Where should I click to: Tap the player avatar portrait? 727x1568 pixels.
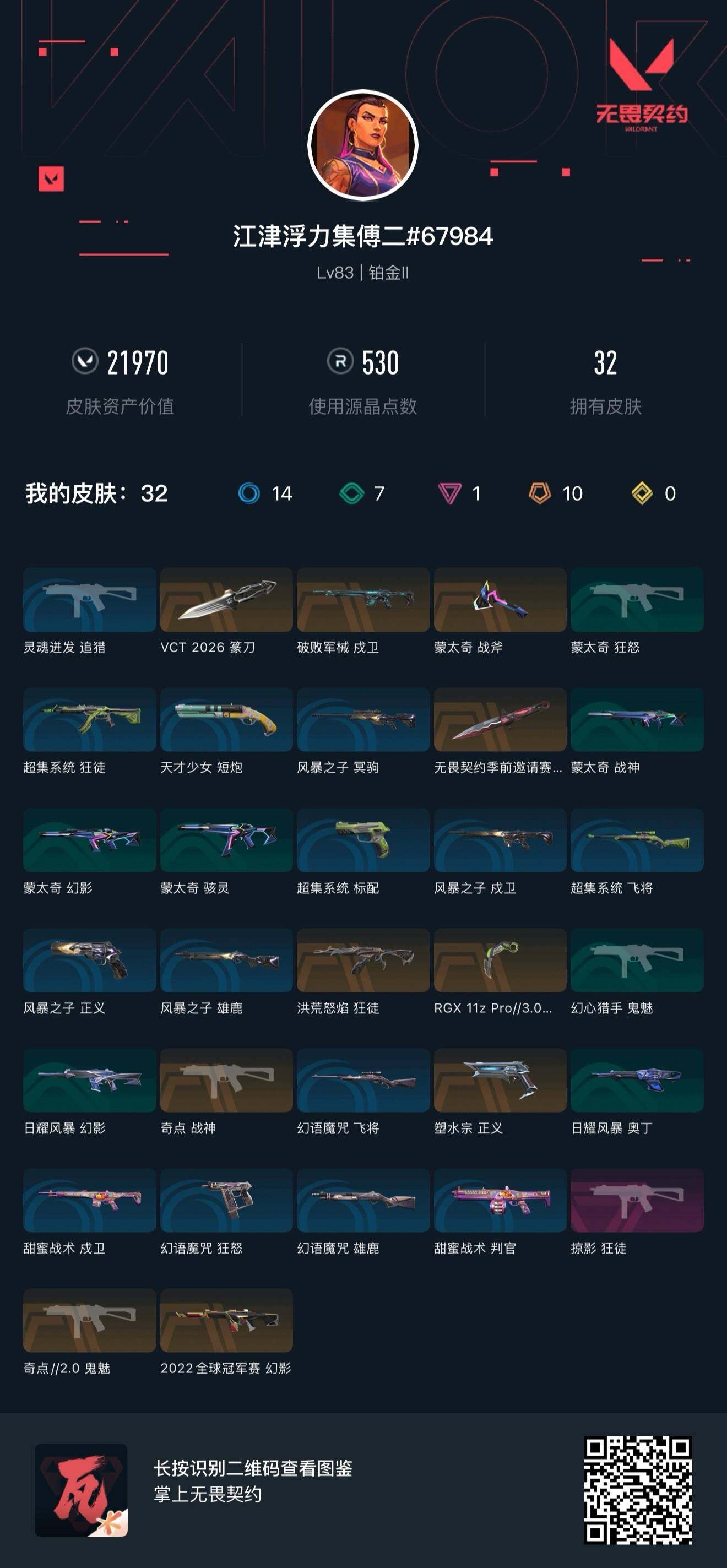click(x=363, y=145)
